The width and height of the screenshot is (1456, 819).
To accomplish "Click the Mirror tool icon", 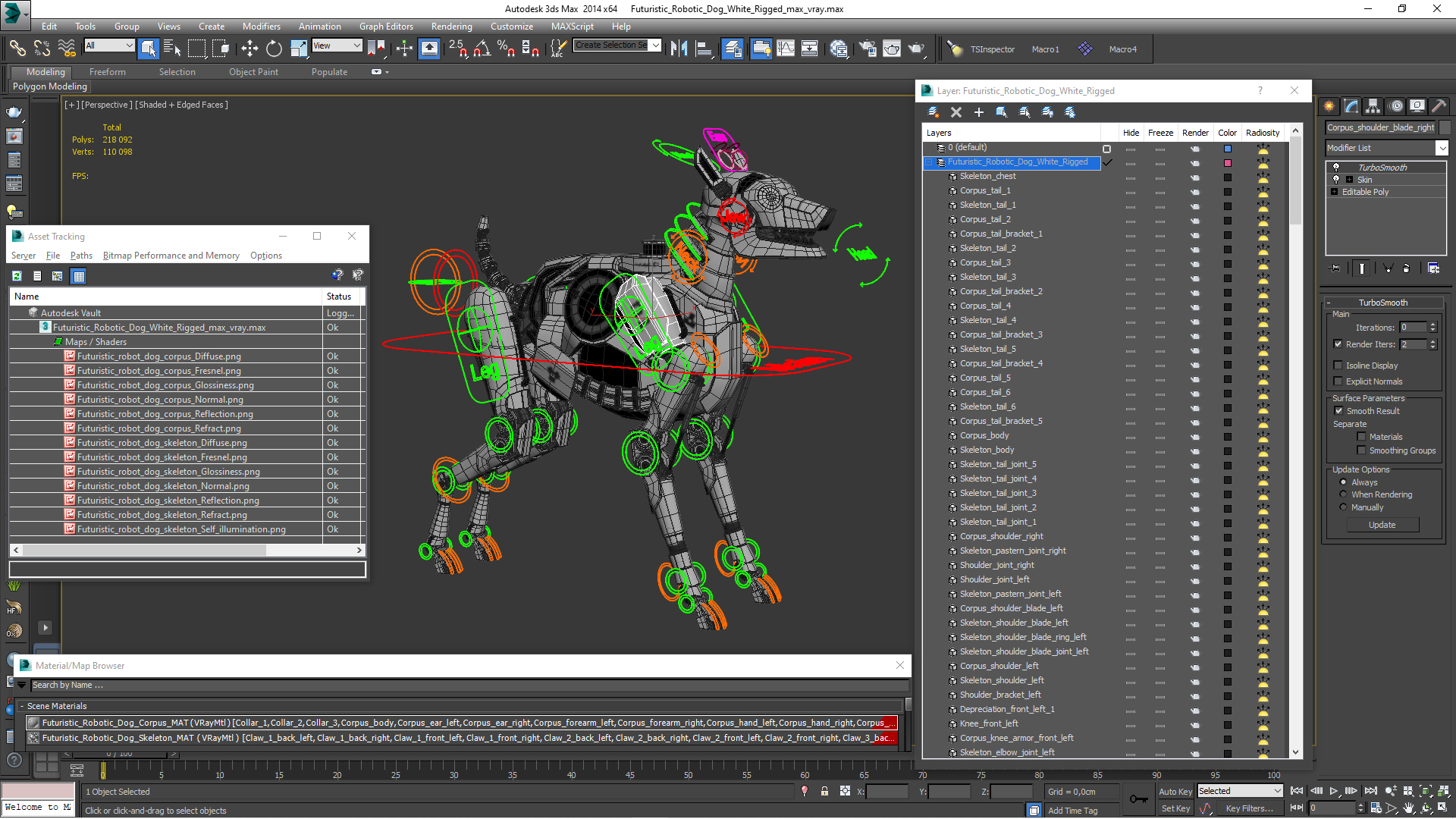I will 679,49.
